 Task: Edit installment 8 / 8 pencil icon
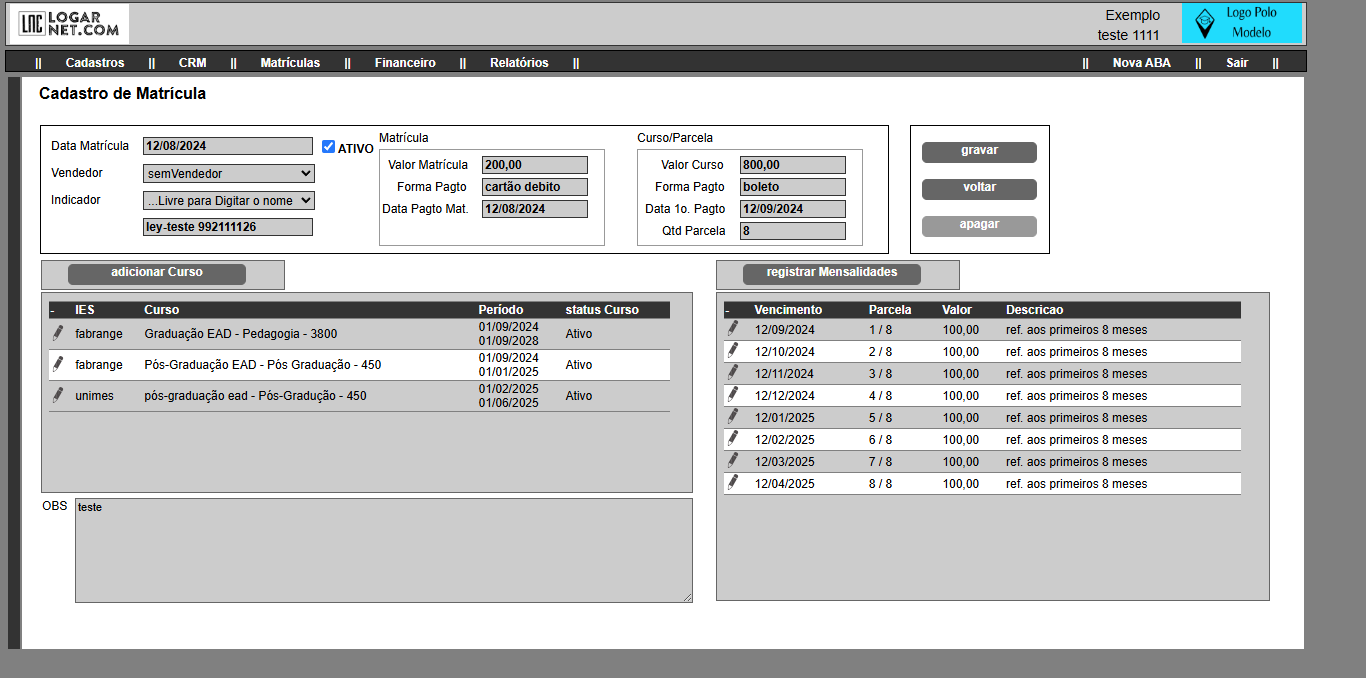(733, 482)
